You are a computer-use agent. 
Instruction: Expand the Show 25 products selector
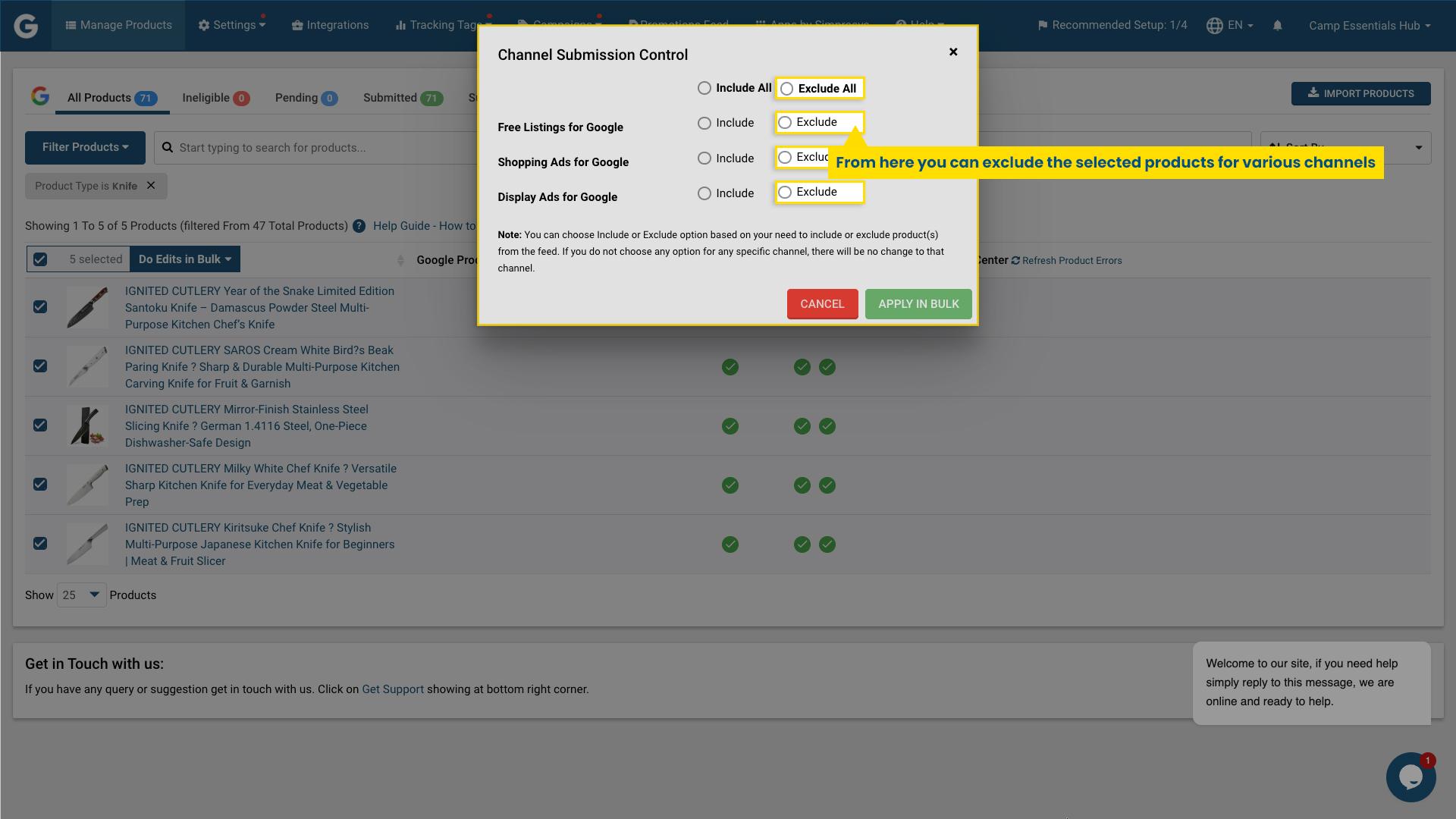81,595
